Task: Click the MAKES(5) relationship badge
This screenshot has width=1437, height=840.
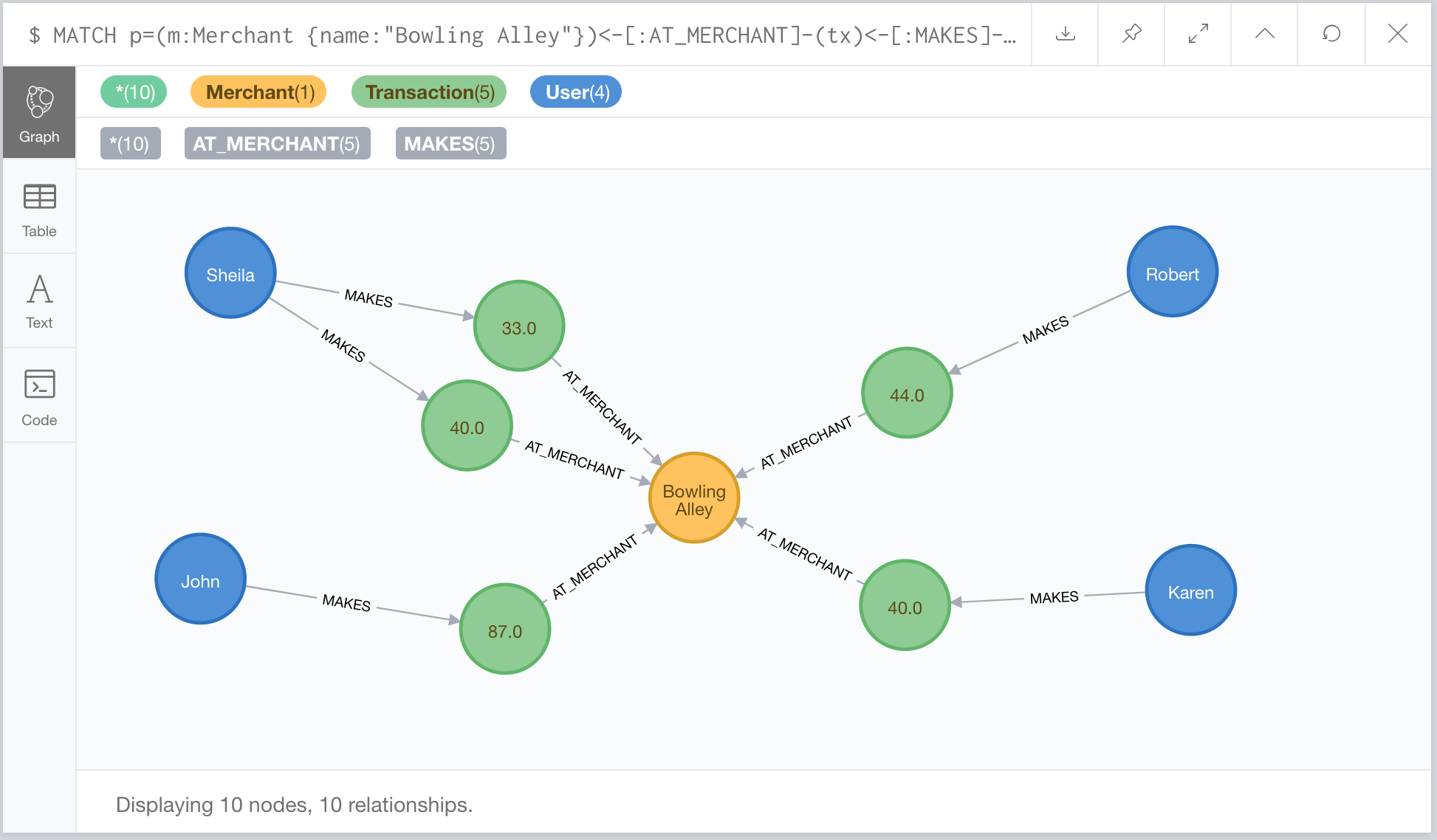Action: click(450, 143)
